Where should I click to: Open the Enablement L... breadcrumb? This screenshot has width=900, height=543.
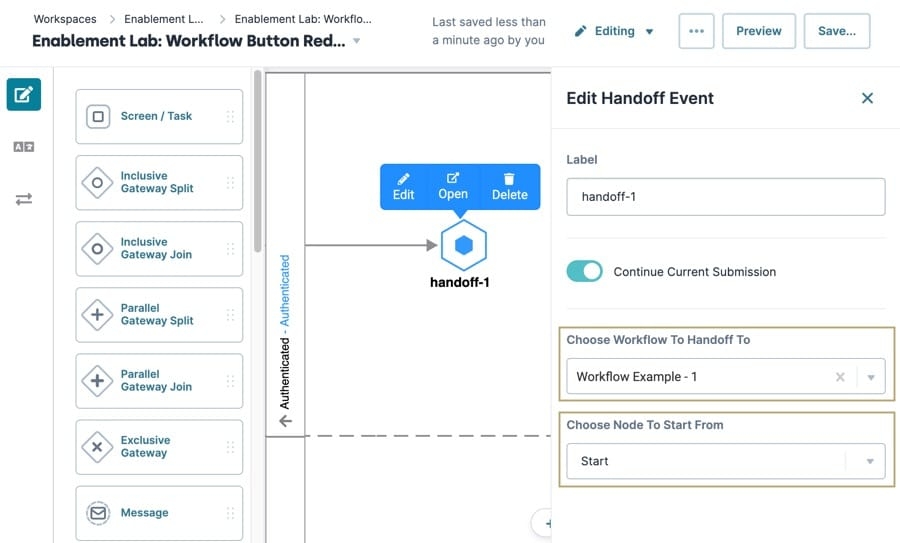pyautogui.click(x=164, y=19)
